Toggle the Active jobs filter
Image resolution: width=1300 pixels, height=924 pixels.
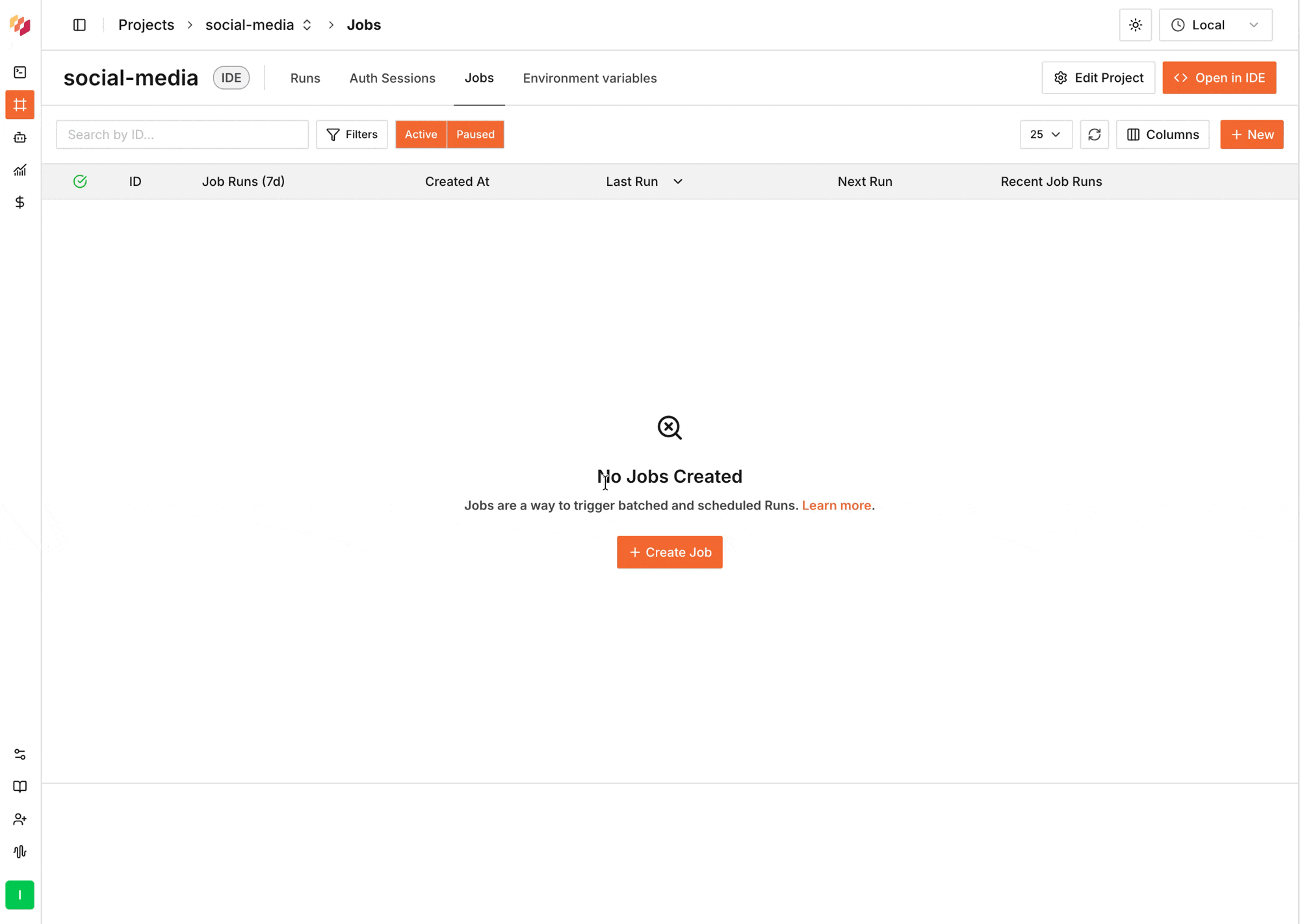coord(421,135)
